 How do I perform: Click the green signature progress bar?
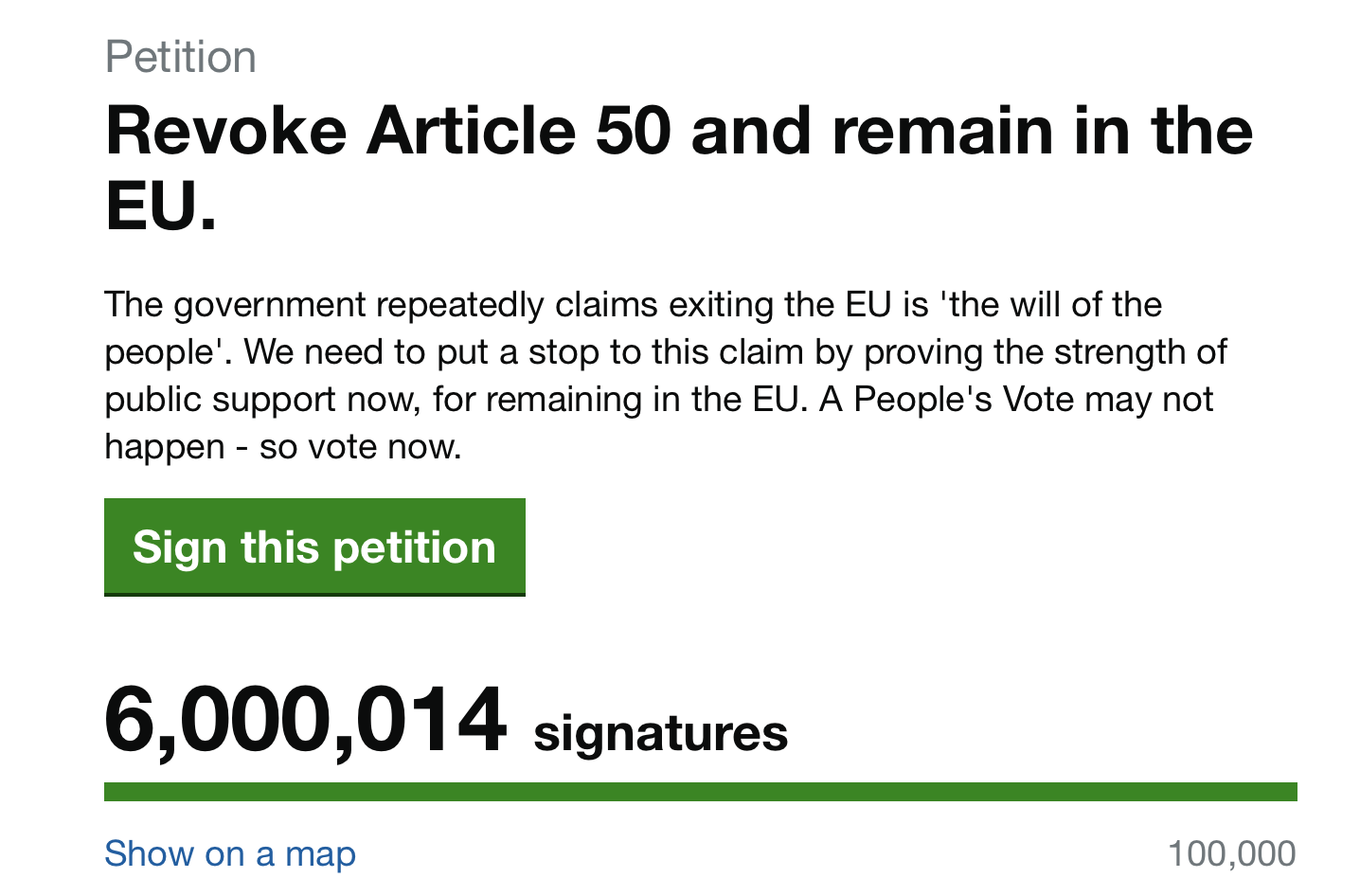click(x=700, y=792)
